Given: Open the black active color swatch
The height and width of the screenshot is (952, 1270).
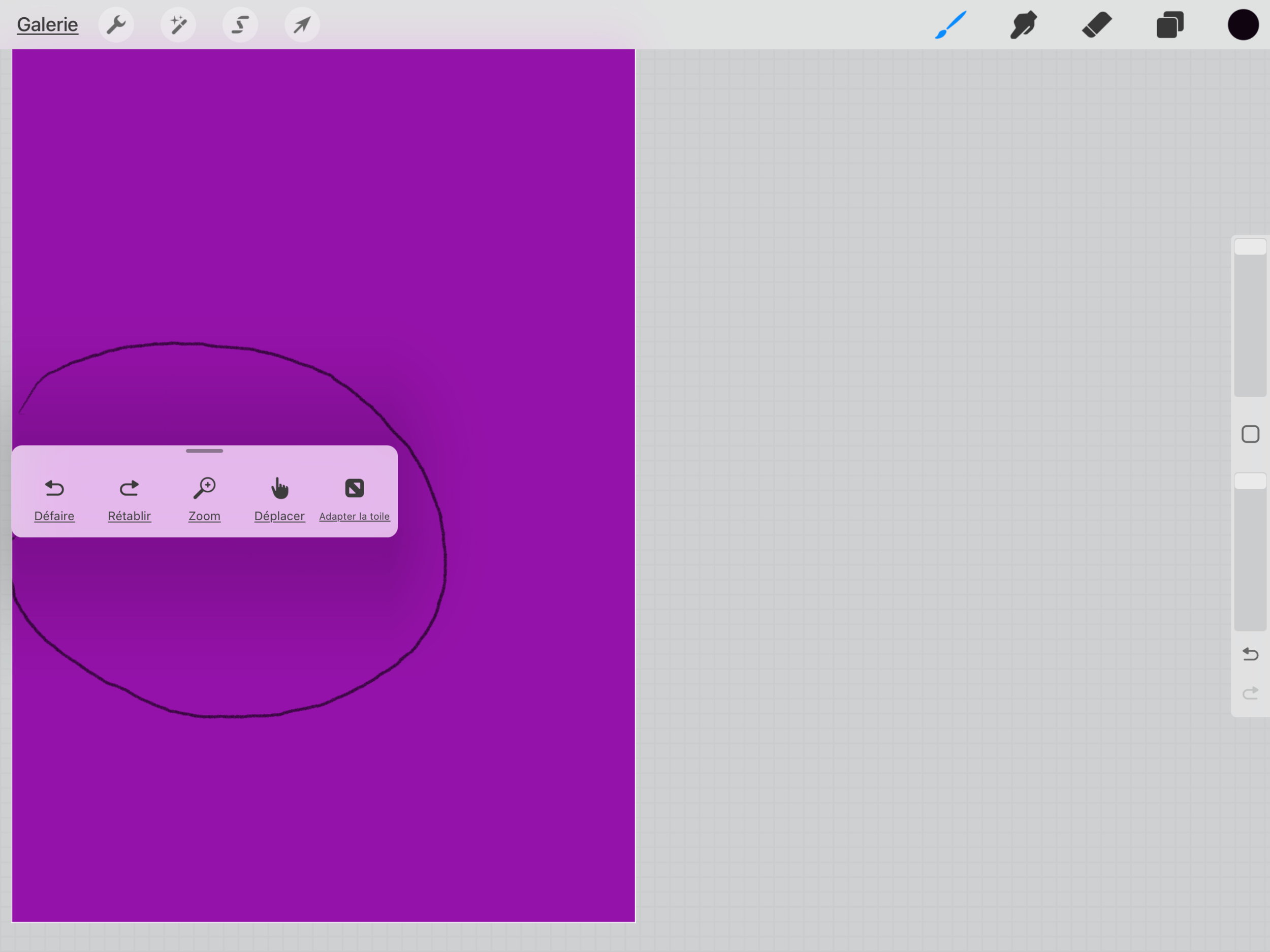Looking at the screenshot, I should [1243, 25].
